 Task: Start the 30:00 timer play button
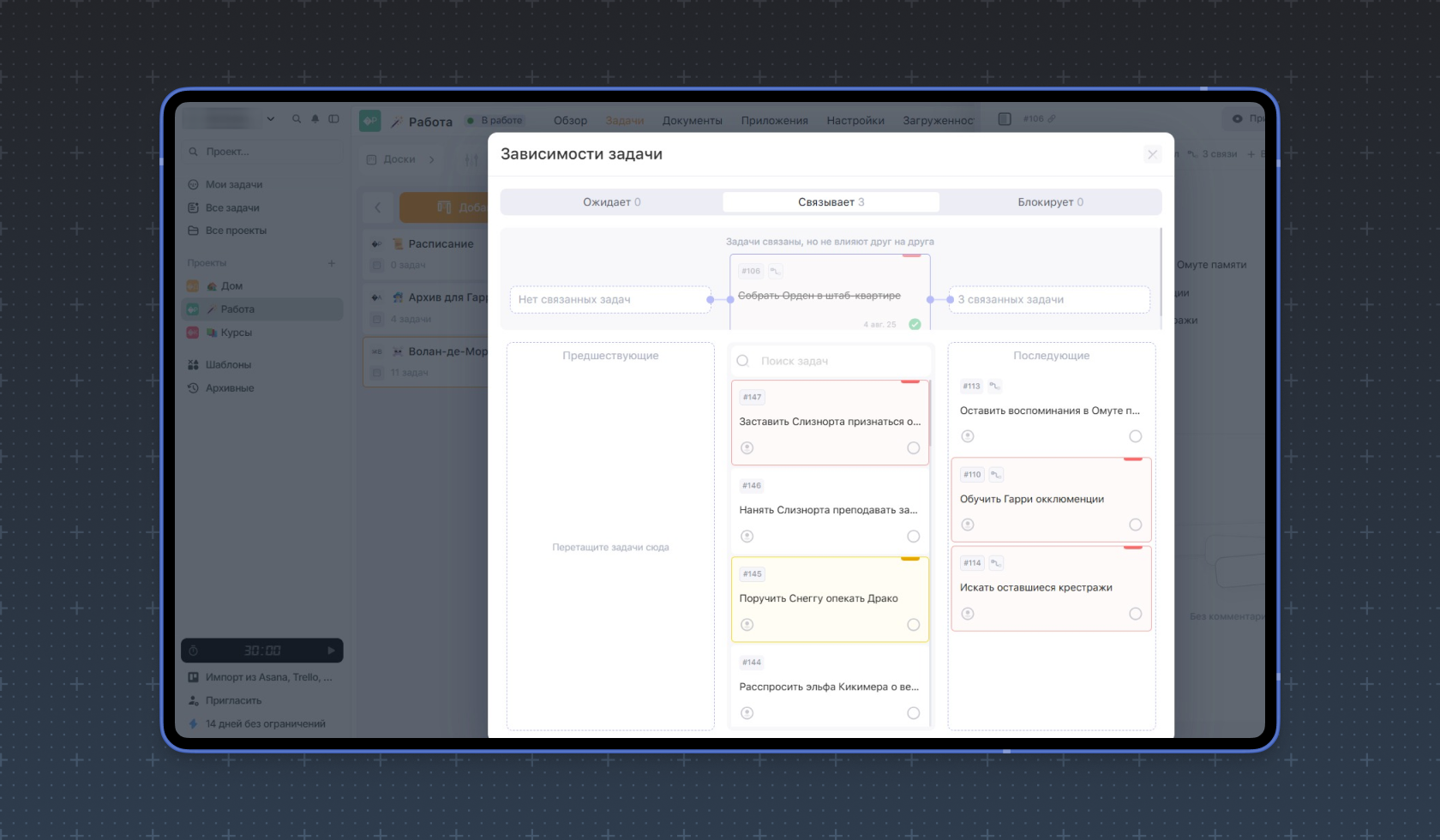[331, 651]
